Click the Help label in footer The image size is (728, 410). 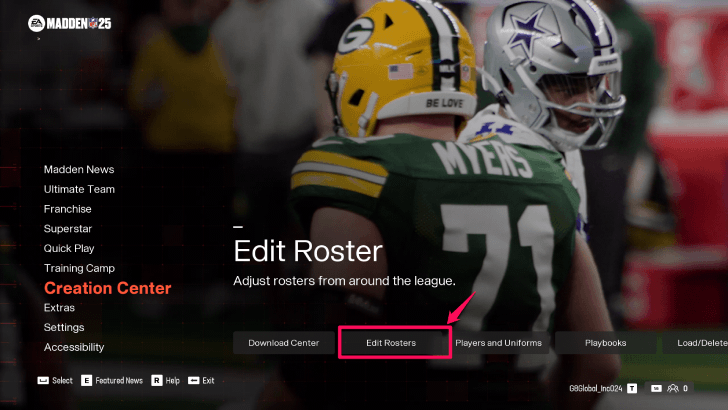pos(172,380)
